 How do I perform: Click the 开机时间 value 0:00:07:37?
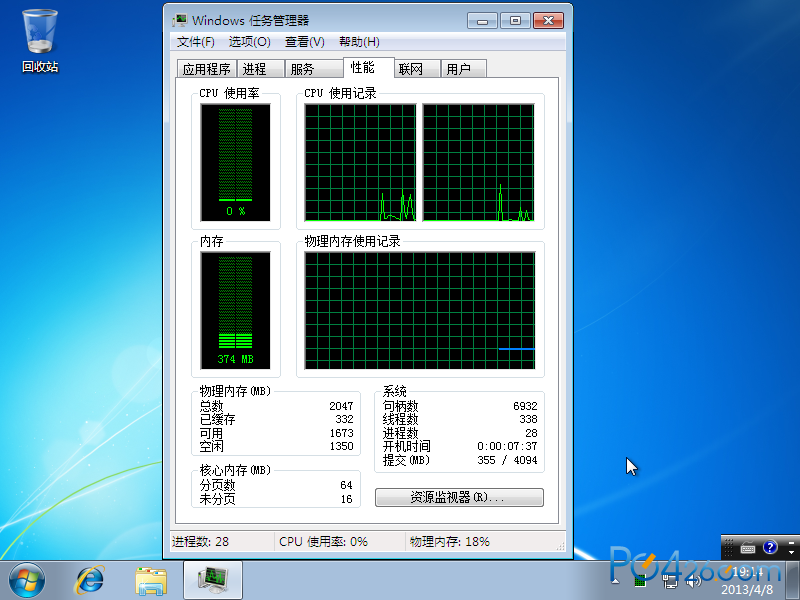pos(507,446)
